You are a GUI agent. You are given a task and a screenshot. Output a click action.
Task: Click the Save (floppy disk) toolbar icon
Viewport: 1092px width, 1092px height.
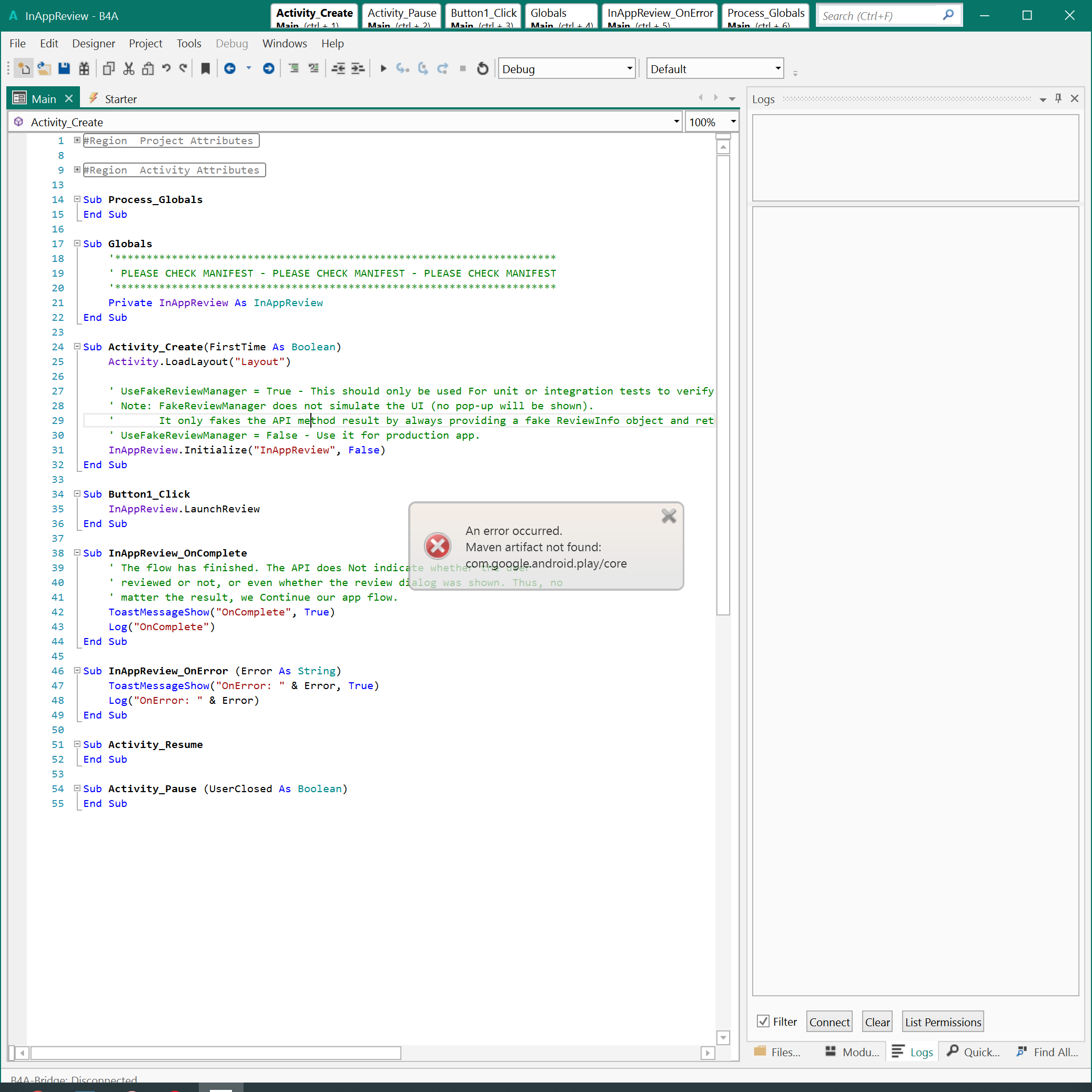pyautogui.click(x=64, y=68)
